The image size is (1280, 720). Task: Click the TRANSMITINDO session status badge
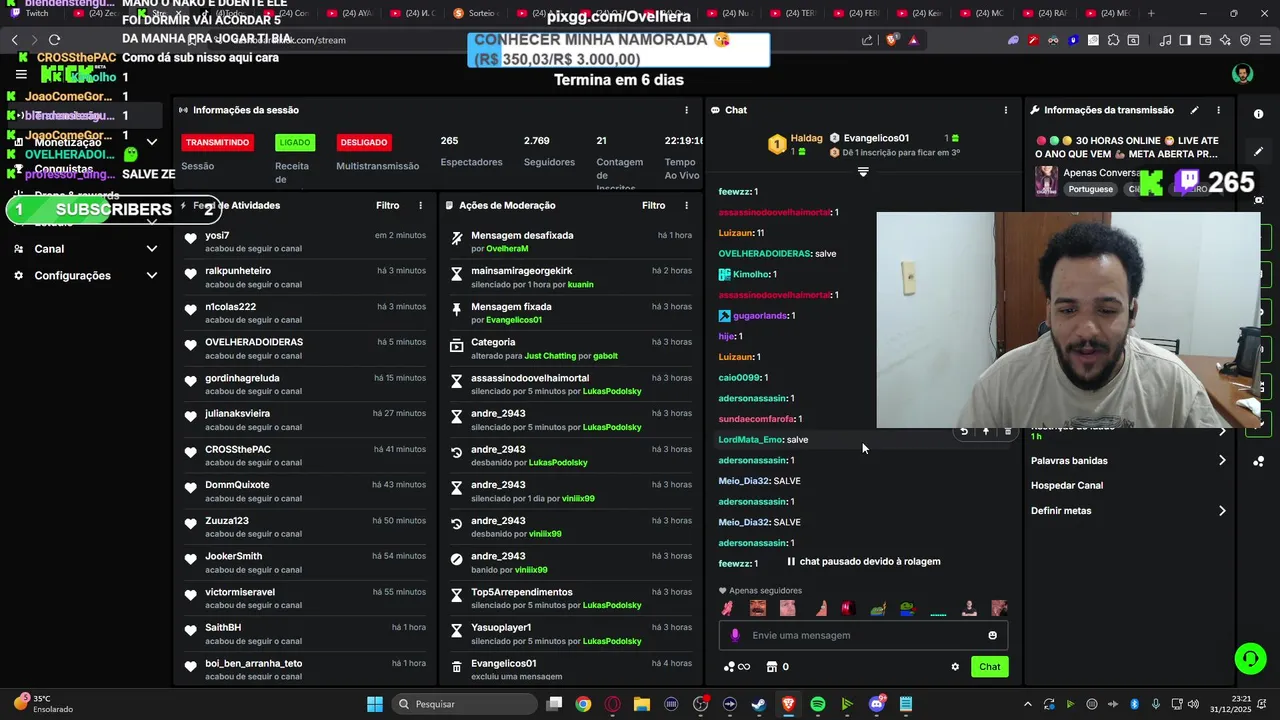pos(217,142)
